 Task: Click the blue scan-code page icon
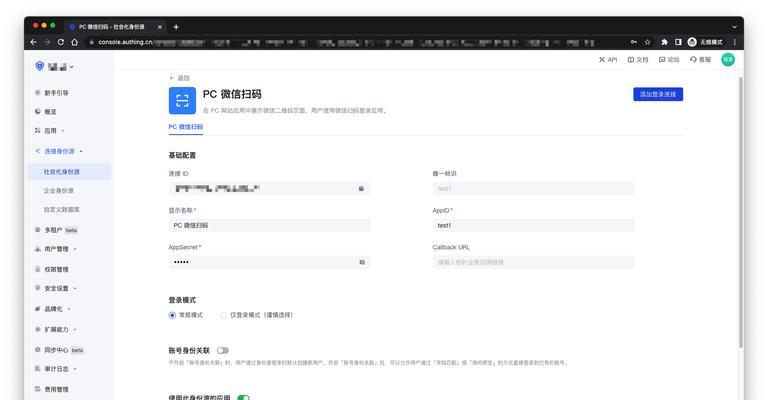[182, 100]
